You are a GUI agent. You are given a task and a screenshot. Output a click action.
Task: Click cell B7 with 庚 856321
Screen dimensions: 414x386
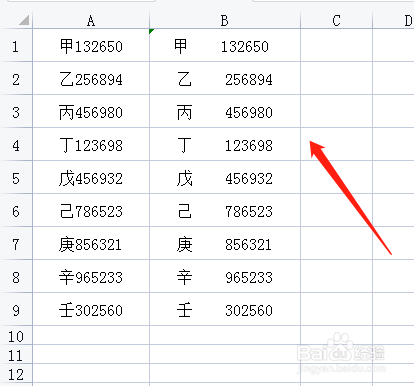point(225,243)
